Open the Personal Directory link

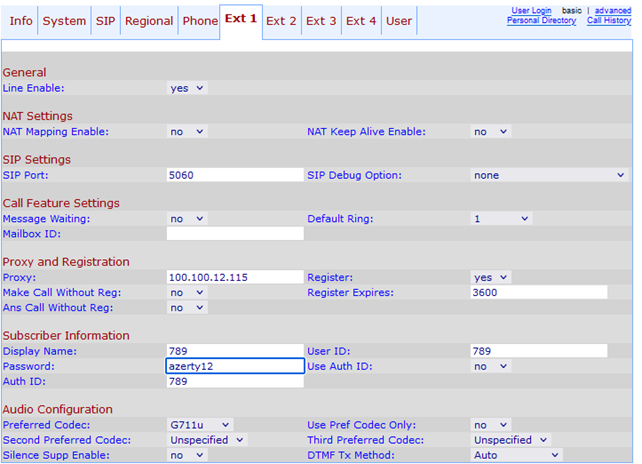point(541,20)
